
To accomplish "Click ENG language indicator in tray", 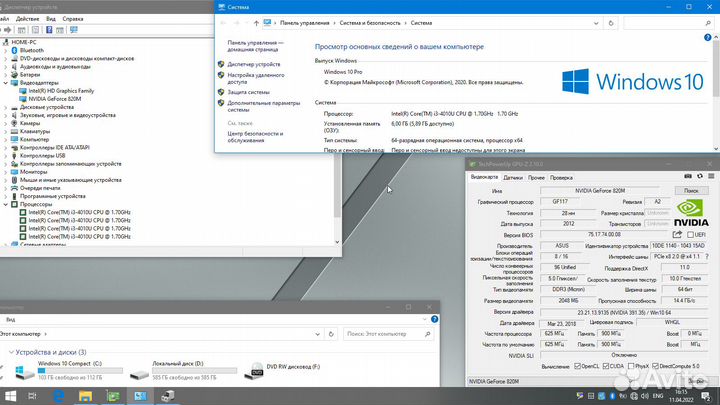I will click(658, 396).
